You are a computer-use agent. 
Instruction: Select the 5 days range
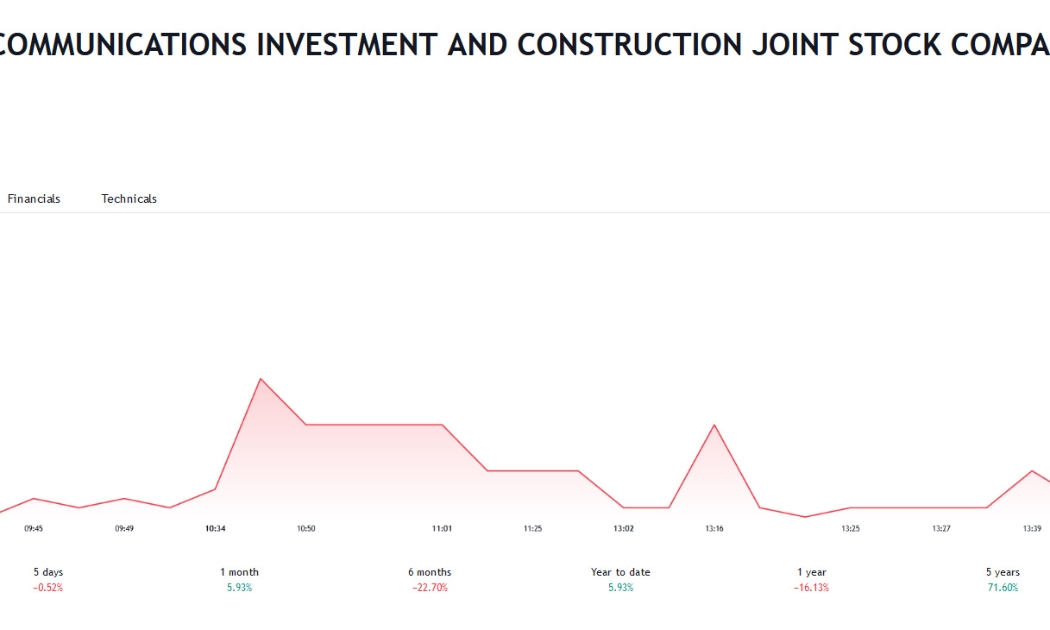(48, 580)
